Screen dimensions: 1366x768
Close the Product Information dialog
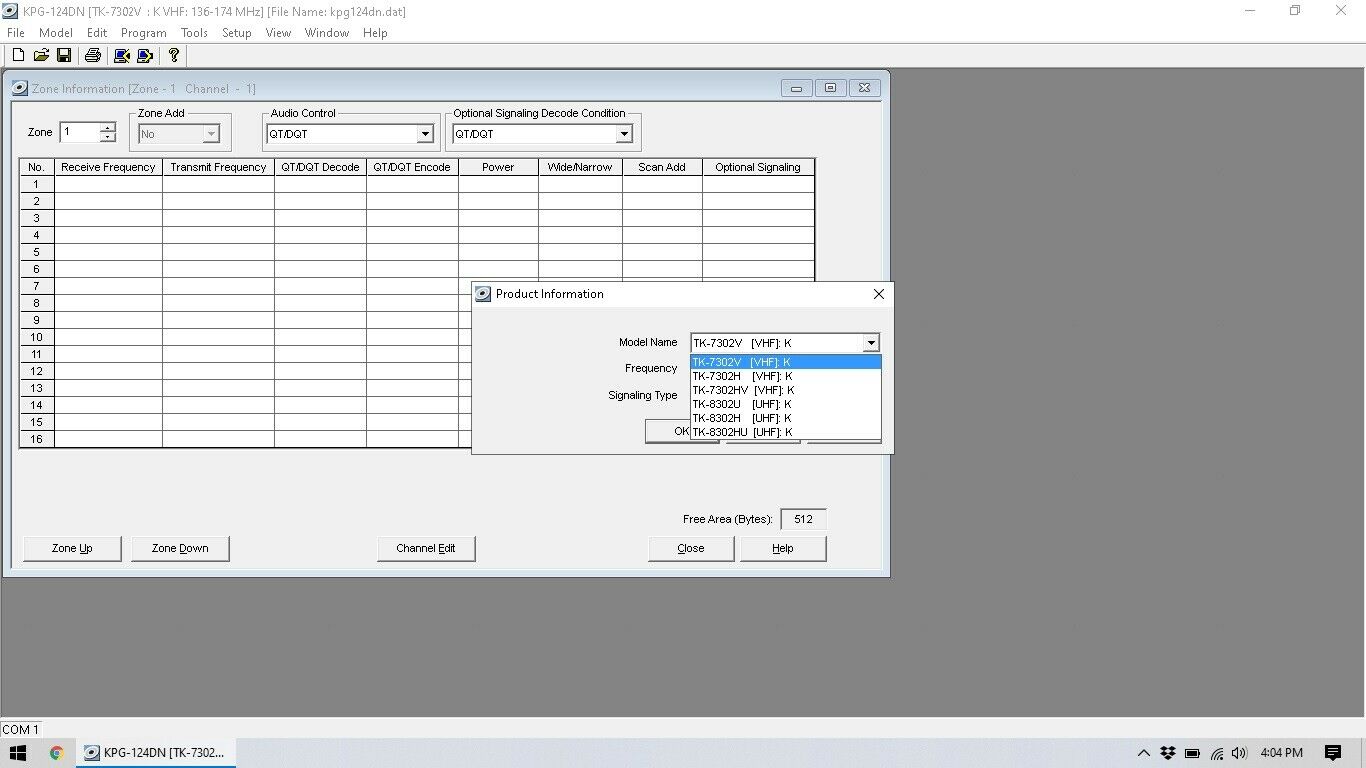[x=878, y=294]
